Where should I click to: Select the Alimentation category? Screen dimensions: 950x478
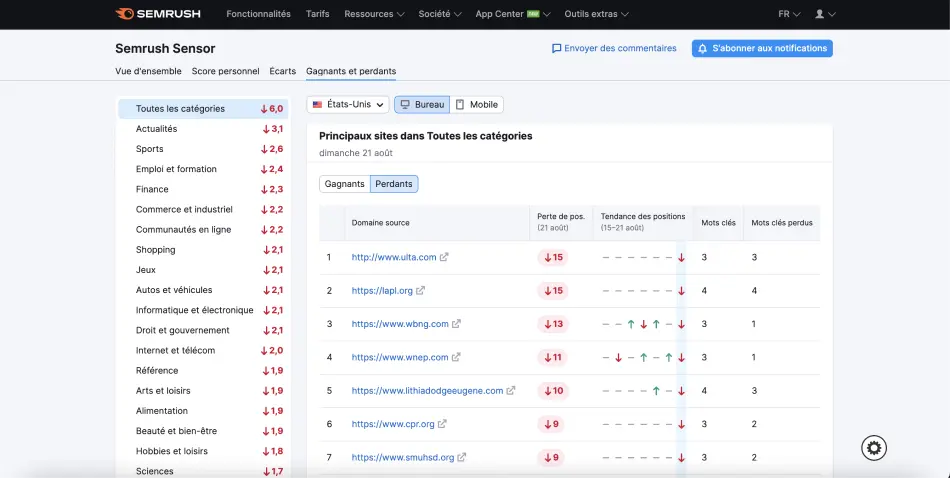point(203,410)
